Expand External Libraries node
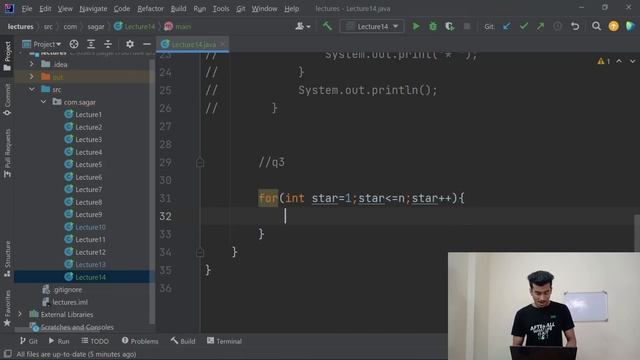The height and width of the screenshot is (360, 640). coord(20,314)
